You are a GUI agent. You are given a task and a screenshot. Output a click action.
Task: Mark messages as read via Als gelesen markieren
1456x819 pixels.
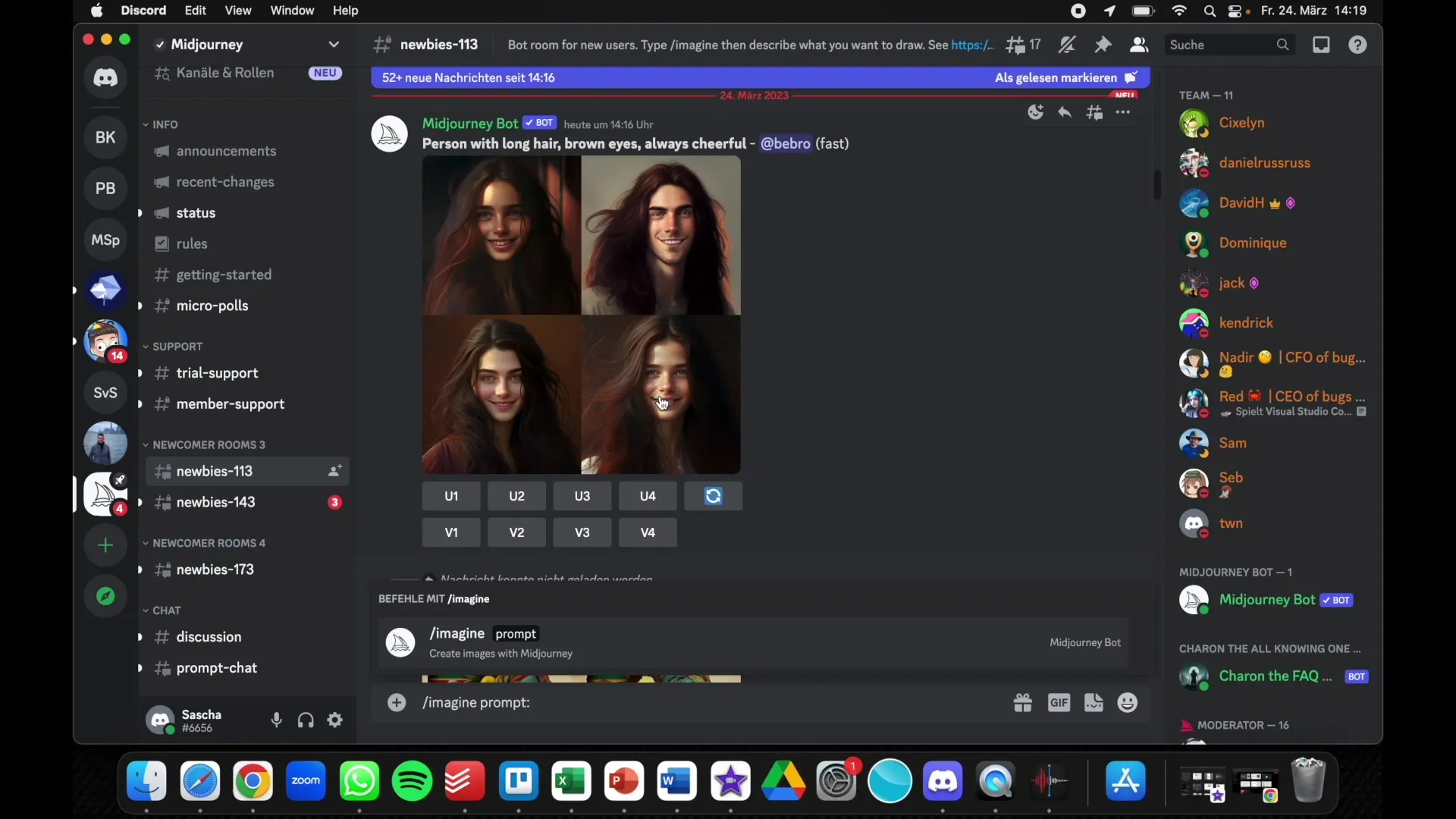tap(1066, 78)
